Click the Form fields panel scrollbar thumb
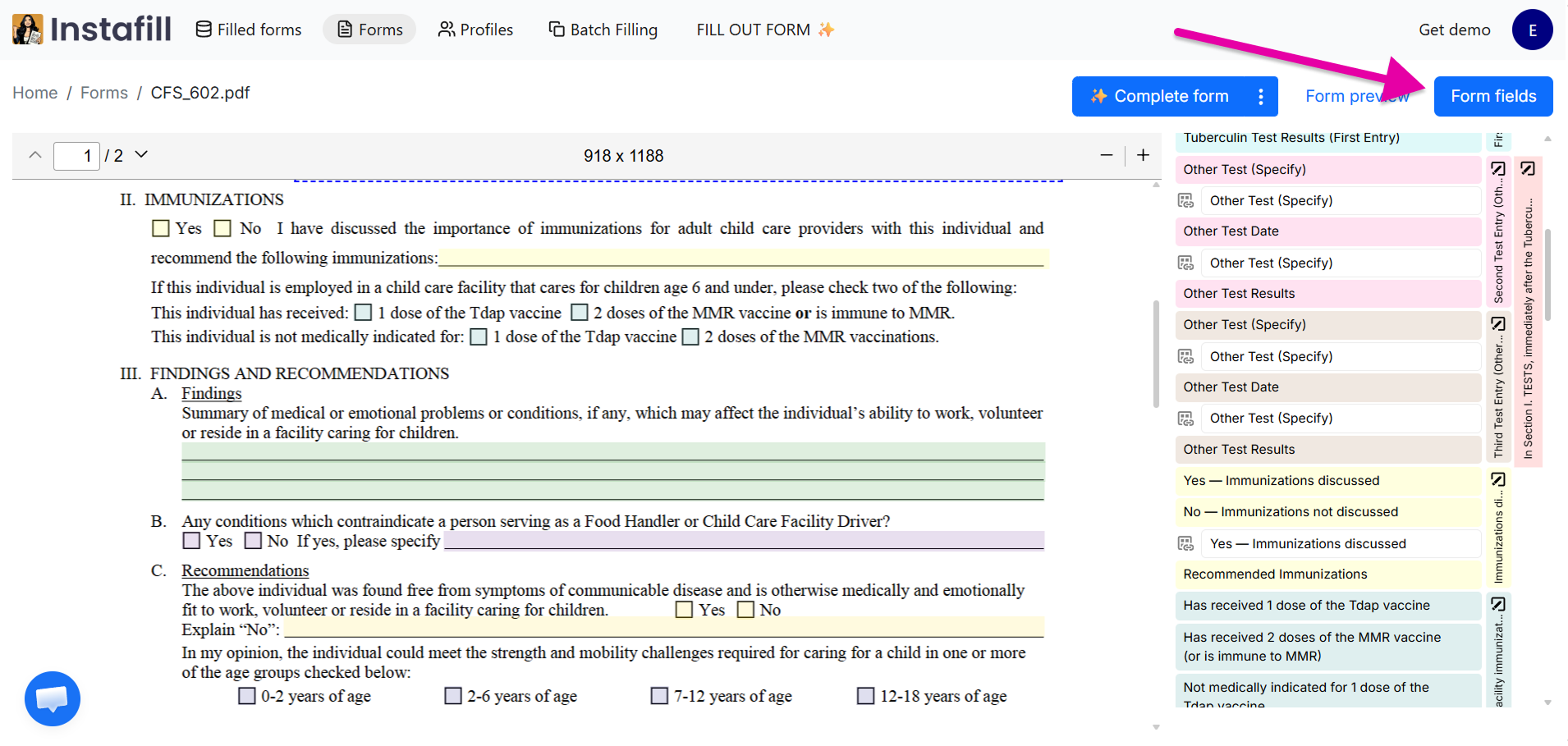The image size is (1568, 746). pos(1547,275)
